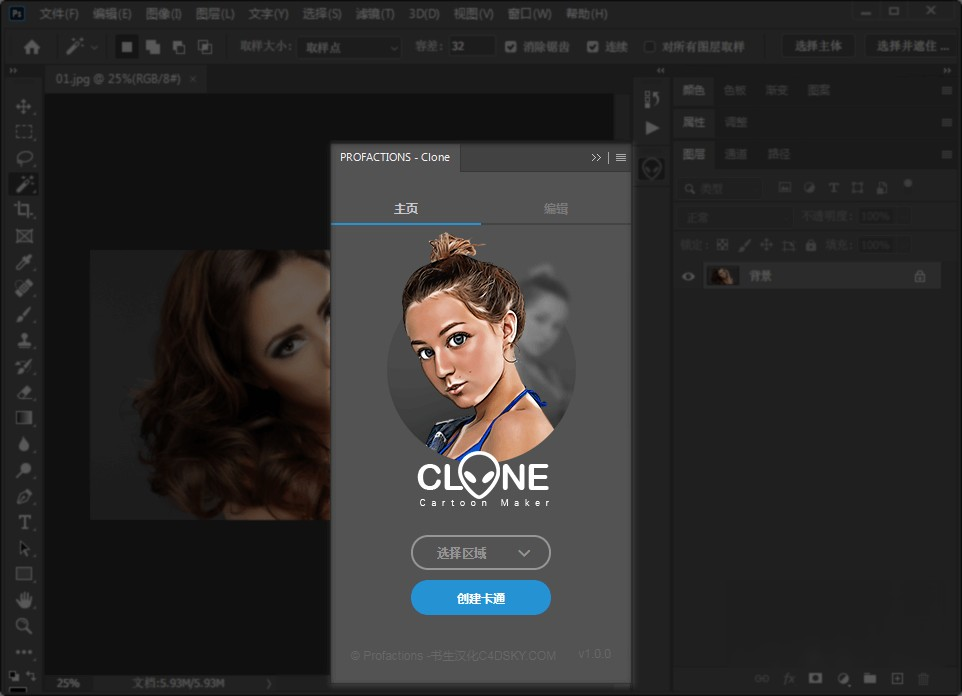
Task: Select the Crop tool
Action: click(x=24, y=210)
